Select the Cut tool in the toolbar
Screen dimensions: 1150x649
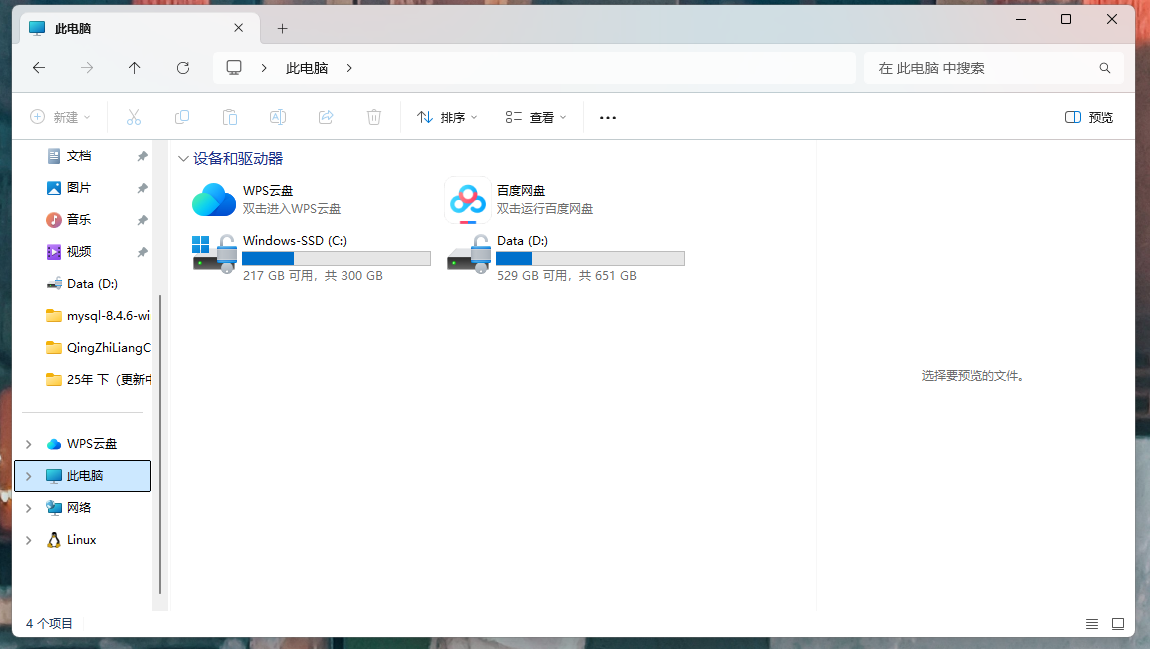tap(133, 117)
